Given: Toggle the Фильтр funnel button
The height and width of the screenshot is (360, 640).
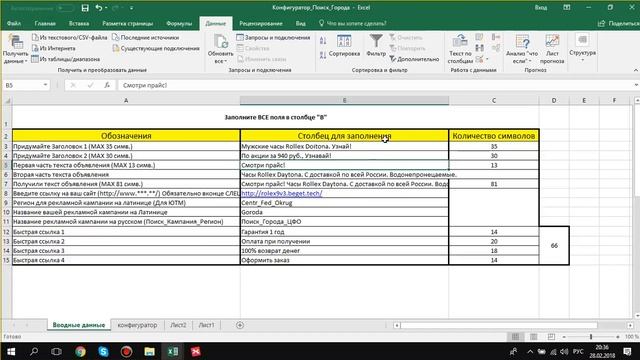Looking at the screenshot, I should pyautogui.click(x=376, y=45).
